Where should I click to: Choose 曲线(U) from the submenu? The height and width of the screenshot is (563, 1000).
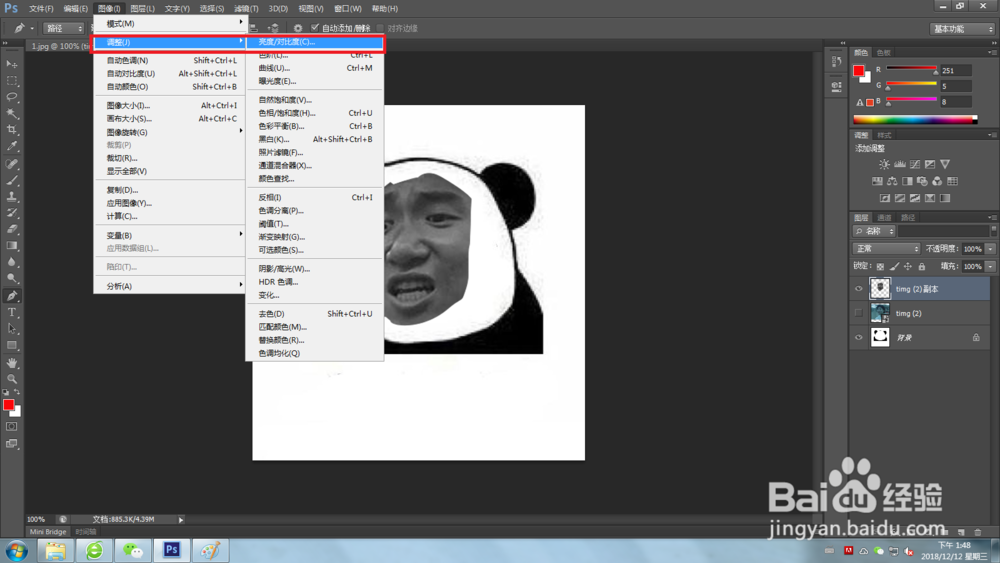pos(314,68)
